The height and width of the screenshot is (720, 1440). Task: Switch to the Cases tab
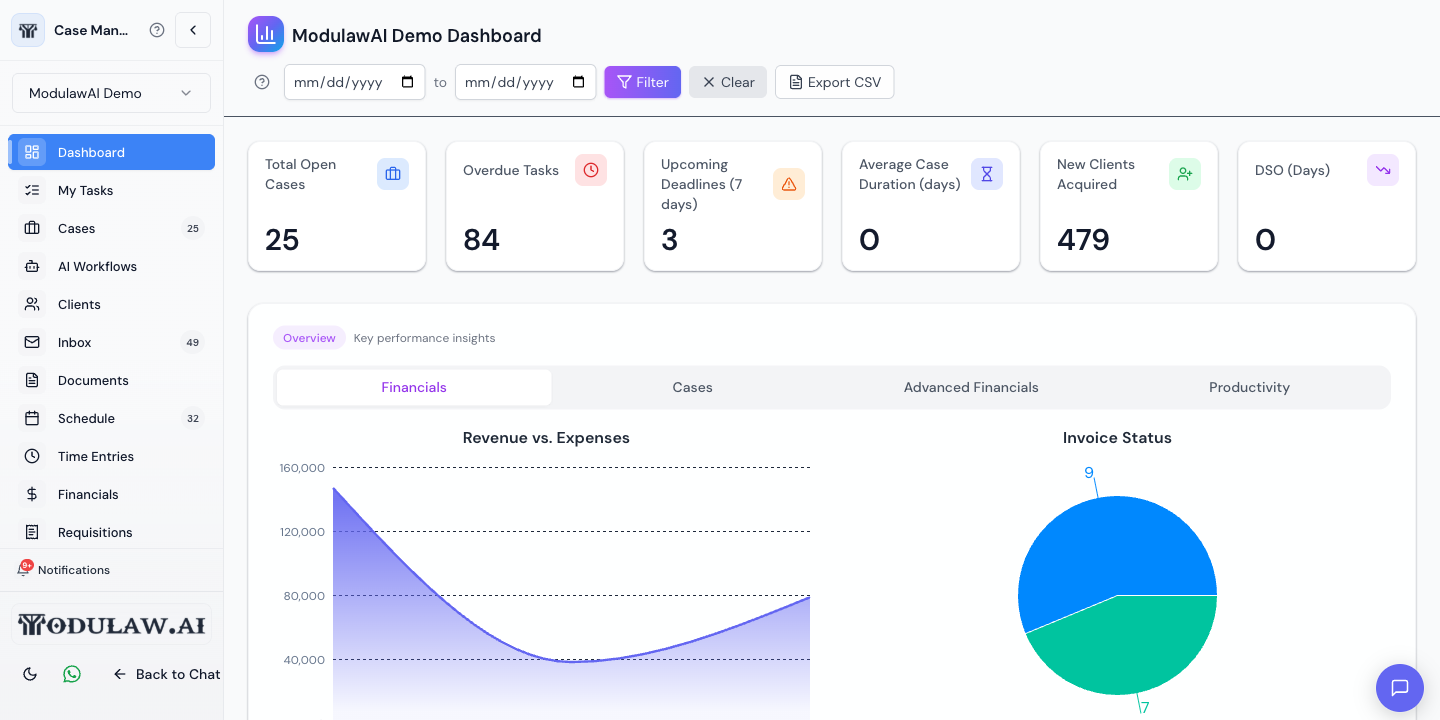pos(692,387)
